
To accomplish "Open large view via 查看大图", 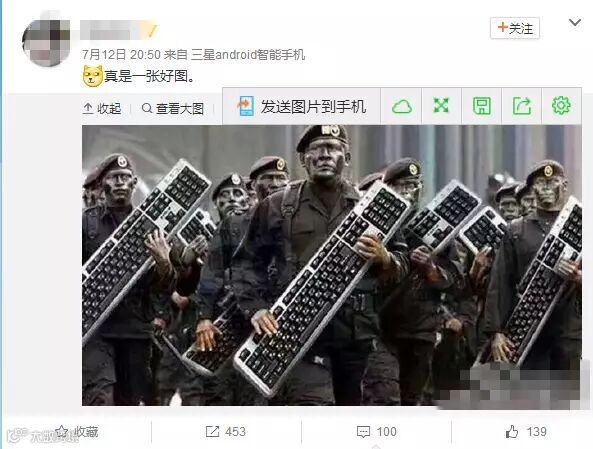I will pyautogui.click(x=173, y=109).
